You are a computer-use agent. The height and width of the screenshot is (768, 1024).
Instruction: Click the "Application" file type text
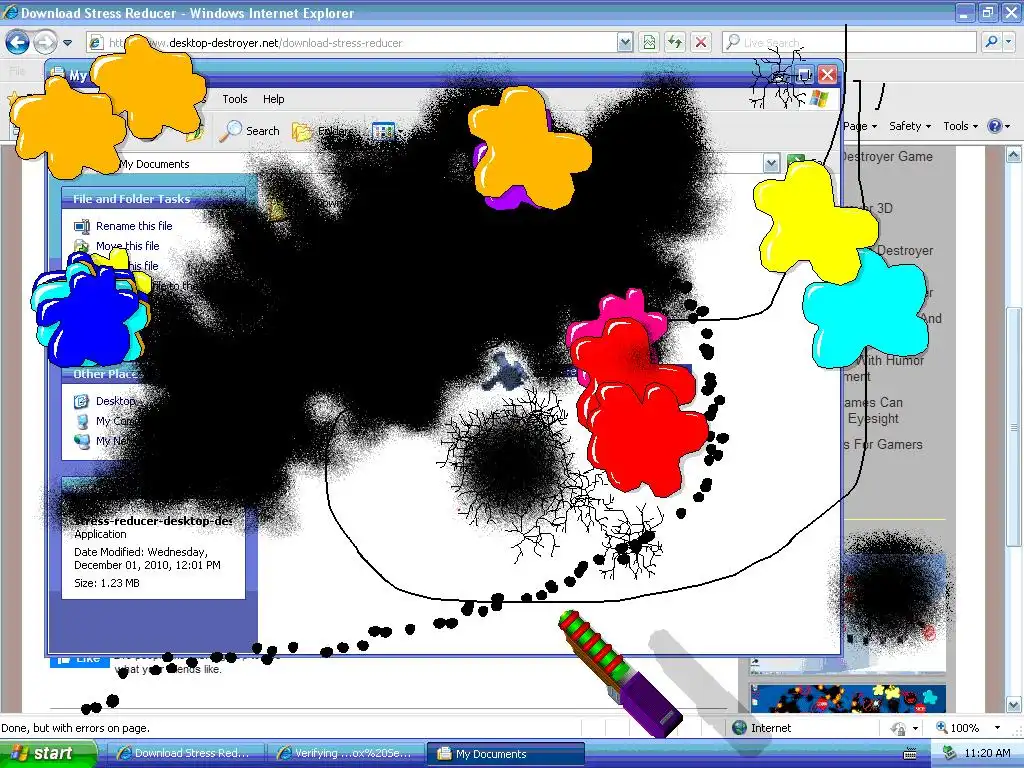pyautogui.click(x=100, y=534)
